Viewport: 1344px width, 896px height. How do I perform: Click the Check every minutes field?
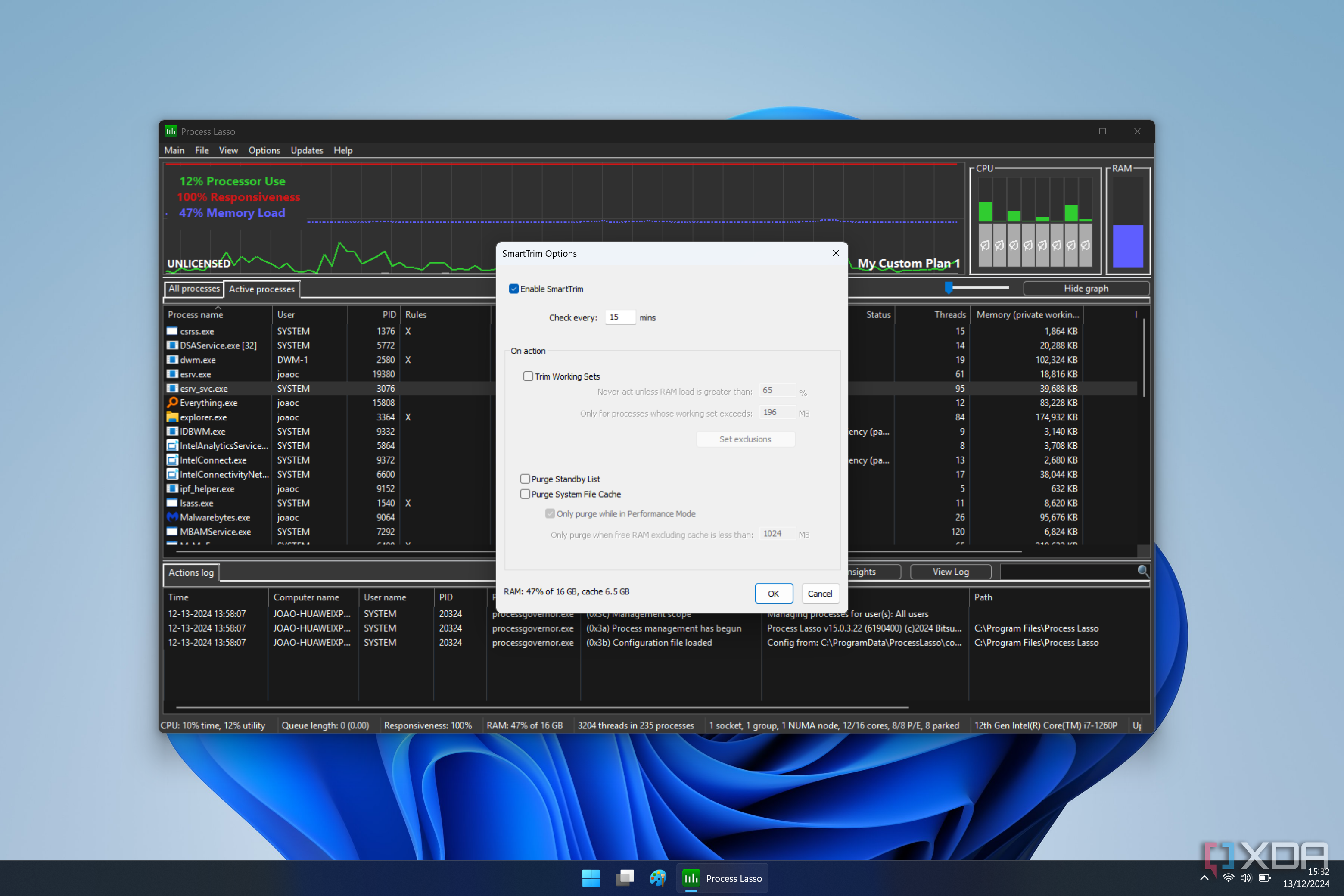pyautogui.click(x=620, y=317)
